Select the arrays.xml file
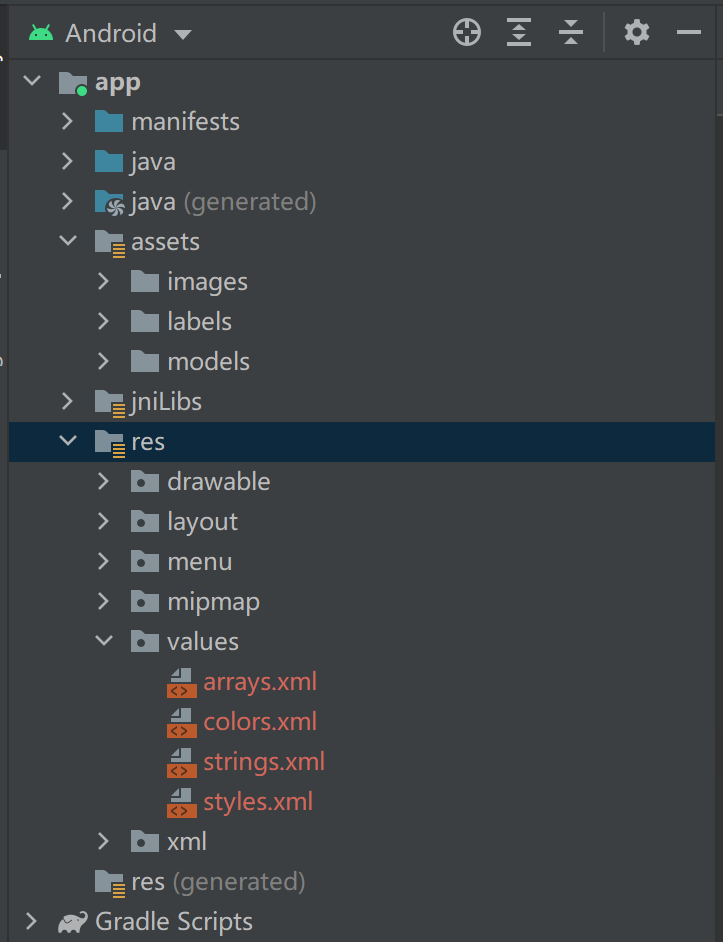The height and width of the screenshot is (942, 723). [259, 682]
